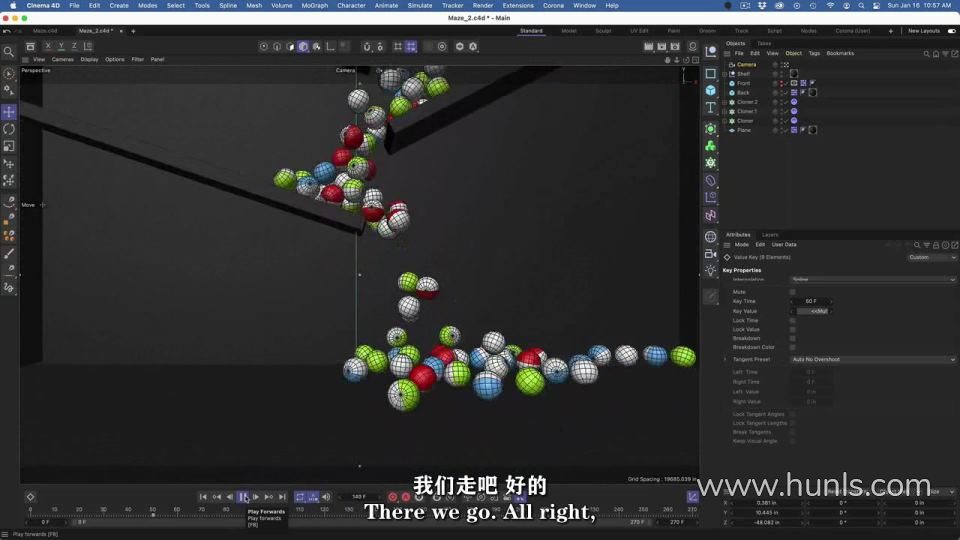
Task: Click the red Record Active Objects button
Action: pos(392,497)
